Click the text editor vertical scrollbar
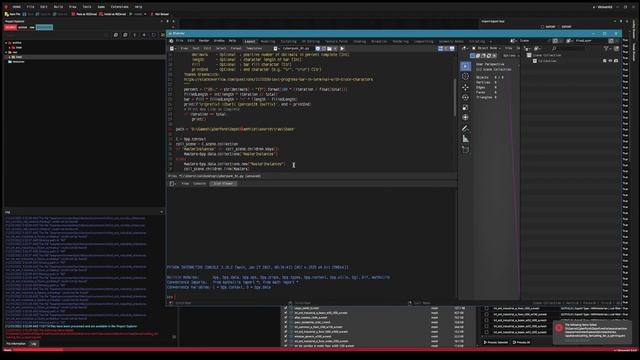 [x=455, y=97]
